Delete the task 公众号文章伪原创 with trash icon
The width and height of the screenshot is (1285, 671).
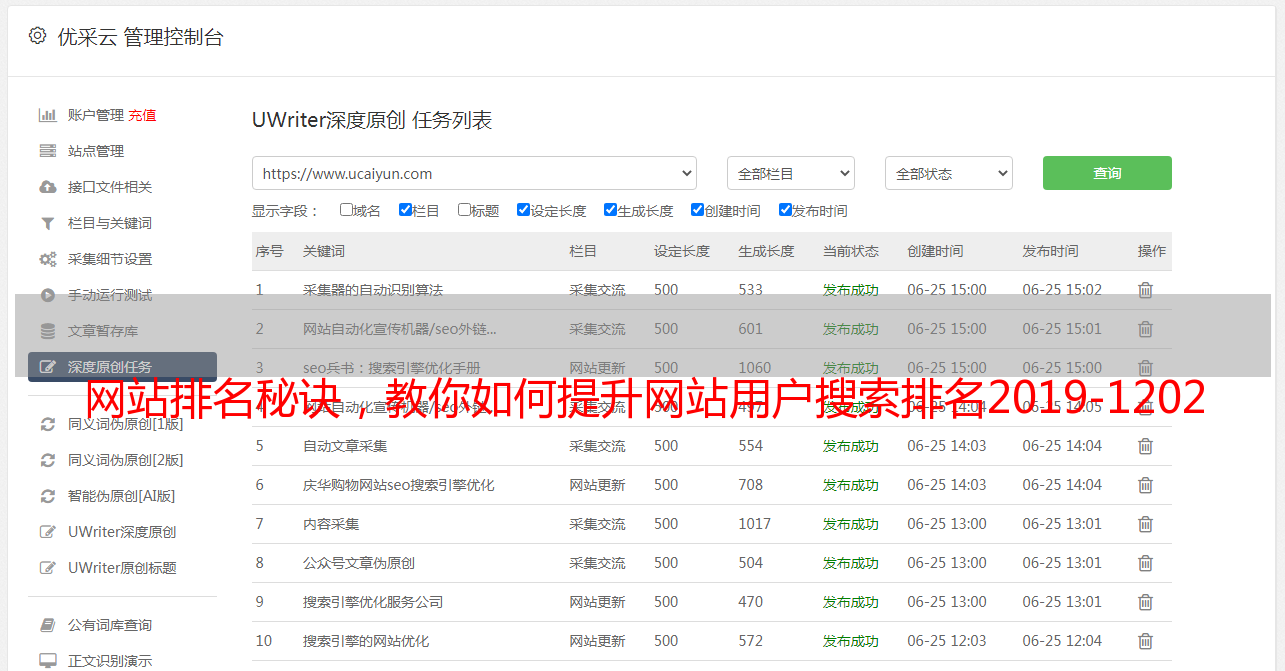pos(1146,563)
